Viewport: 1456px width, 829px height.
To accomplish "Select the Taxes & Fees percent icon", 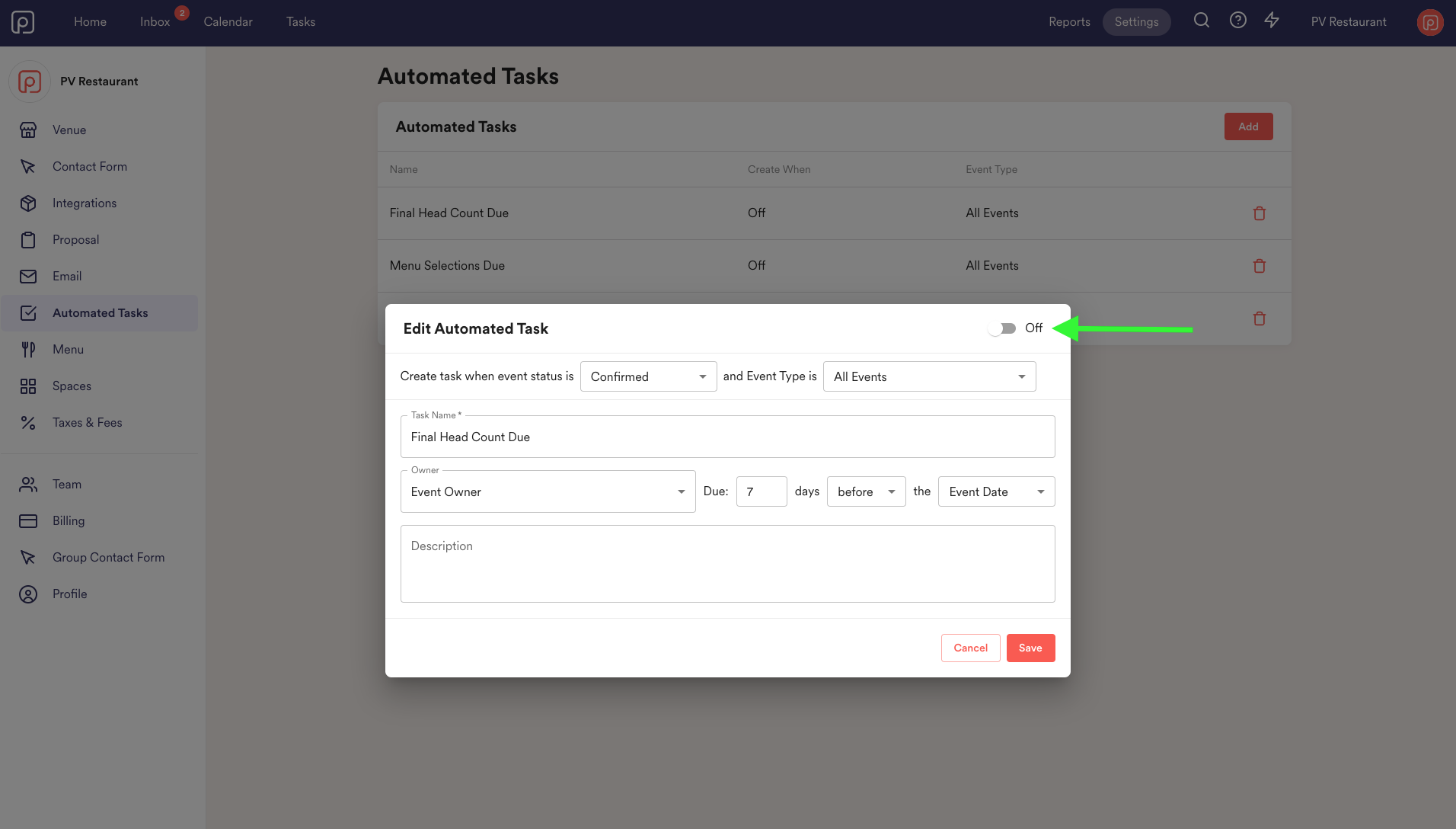I will 28,423.
